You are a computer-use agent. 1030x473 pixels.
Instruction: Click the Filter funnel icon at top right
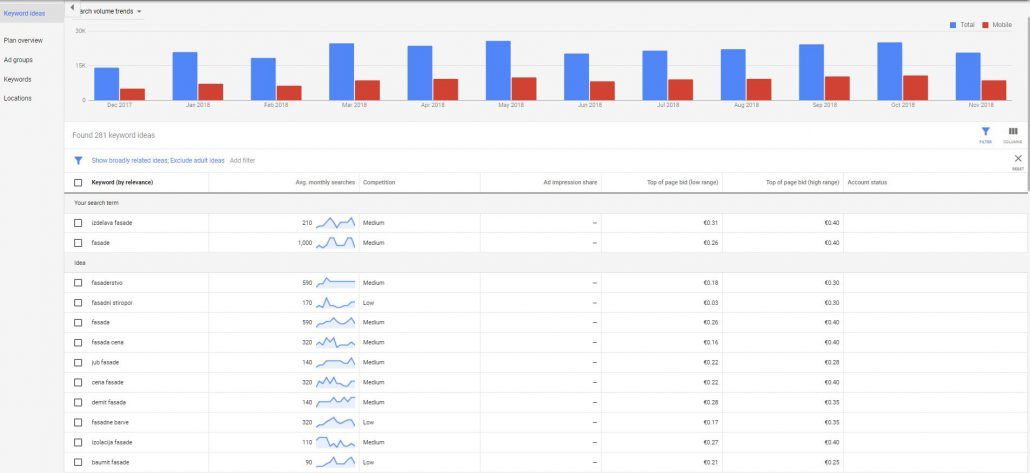[985, 132]
